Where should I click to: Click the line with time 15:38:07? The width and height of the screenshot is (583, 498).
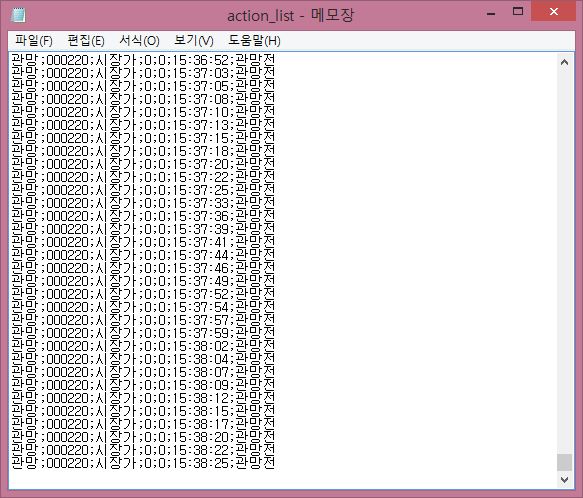click(143, 373)
